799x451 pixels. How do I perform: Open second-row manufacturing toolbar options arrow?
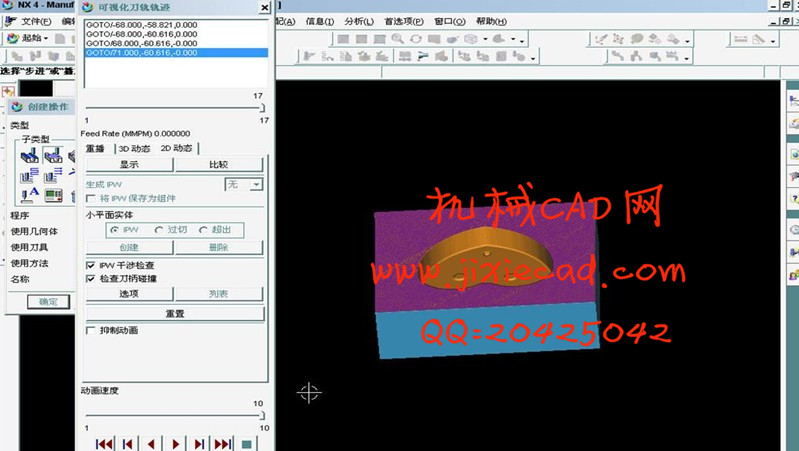(533, 58)
